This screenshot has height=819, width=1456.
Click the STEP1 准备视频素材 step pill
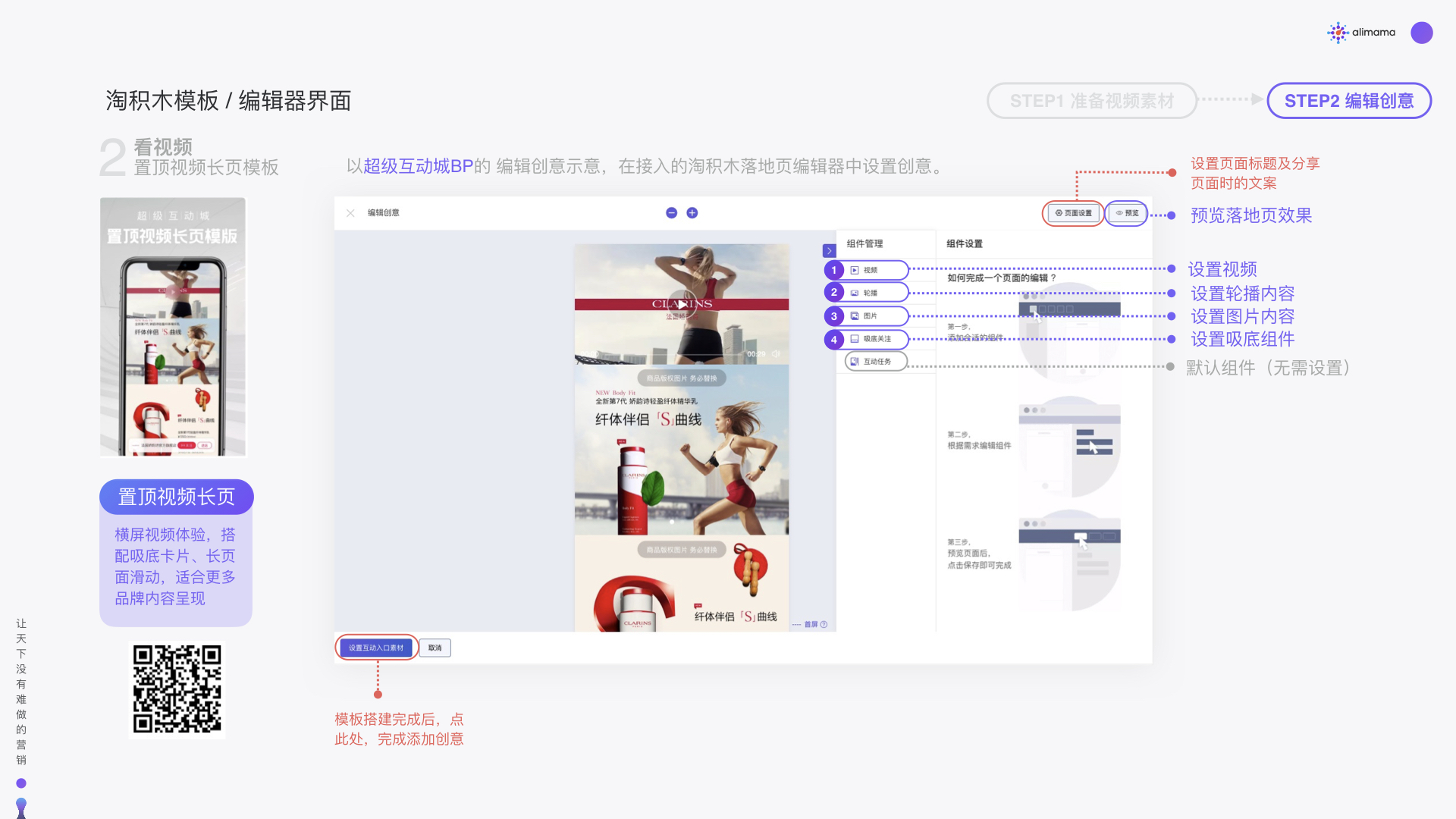click(x=1092, y=101)
